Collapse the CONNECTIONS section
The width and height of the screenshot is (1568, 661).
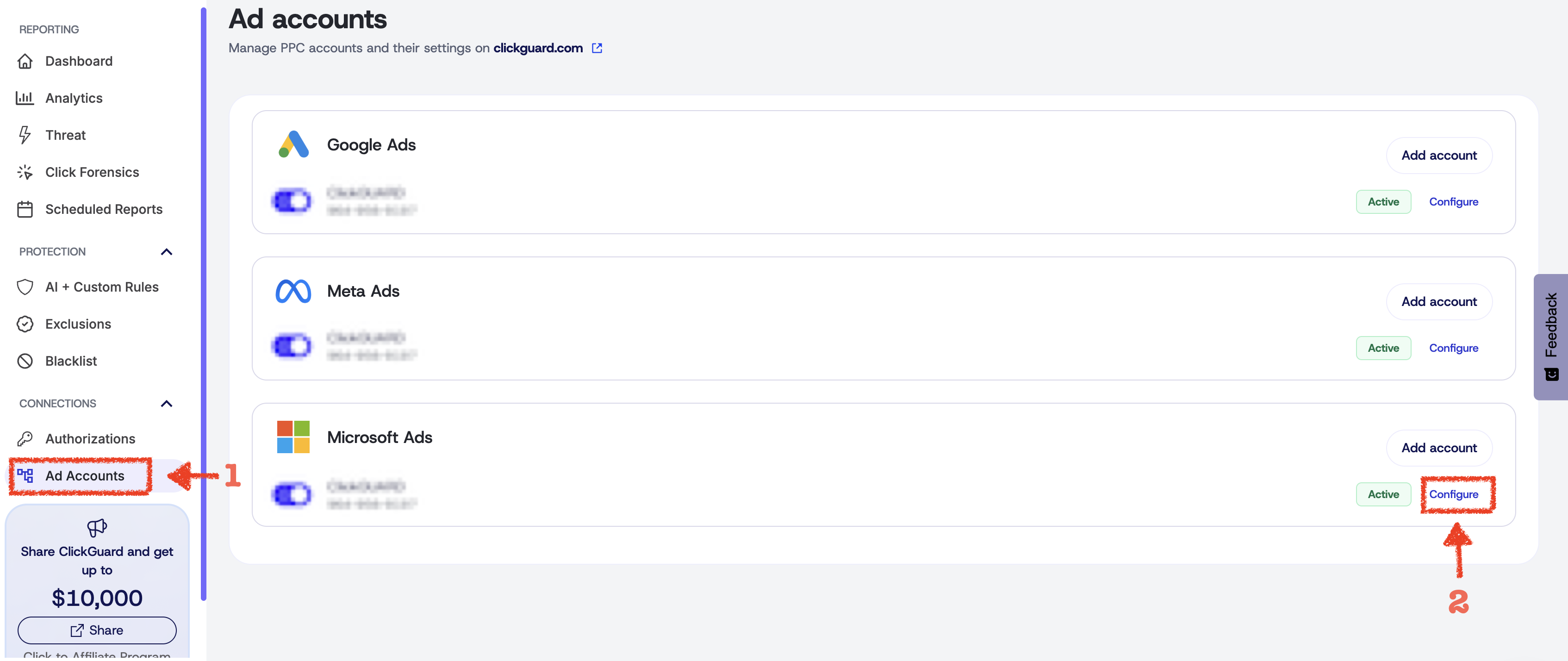166,403
